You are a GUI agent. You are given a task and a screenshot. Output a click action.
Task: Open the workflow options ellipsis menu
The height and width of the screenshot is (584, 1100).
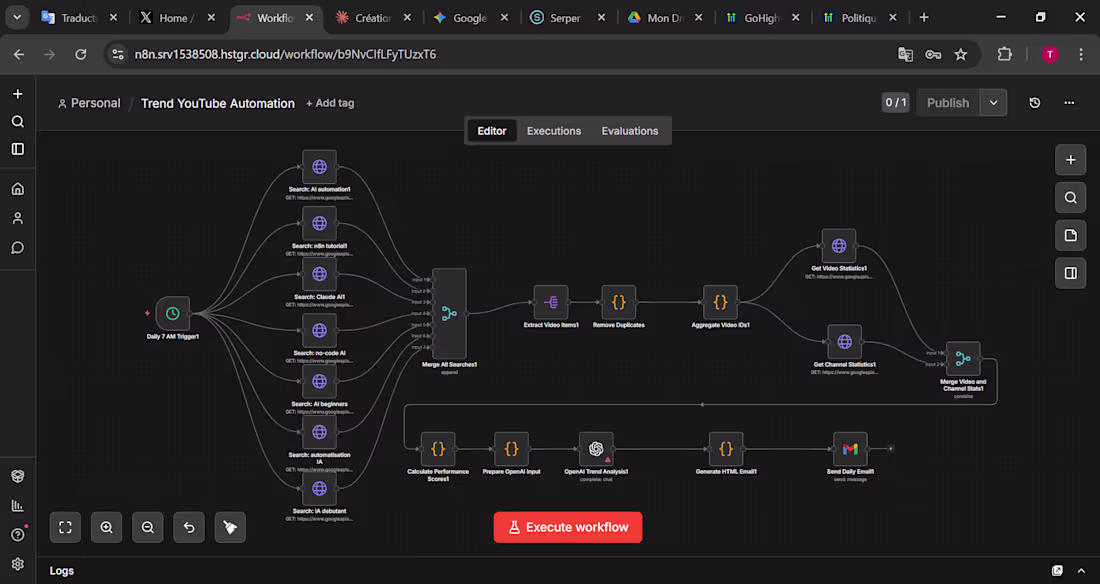click(x=1069, y=102)
